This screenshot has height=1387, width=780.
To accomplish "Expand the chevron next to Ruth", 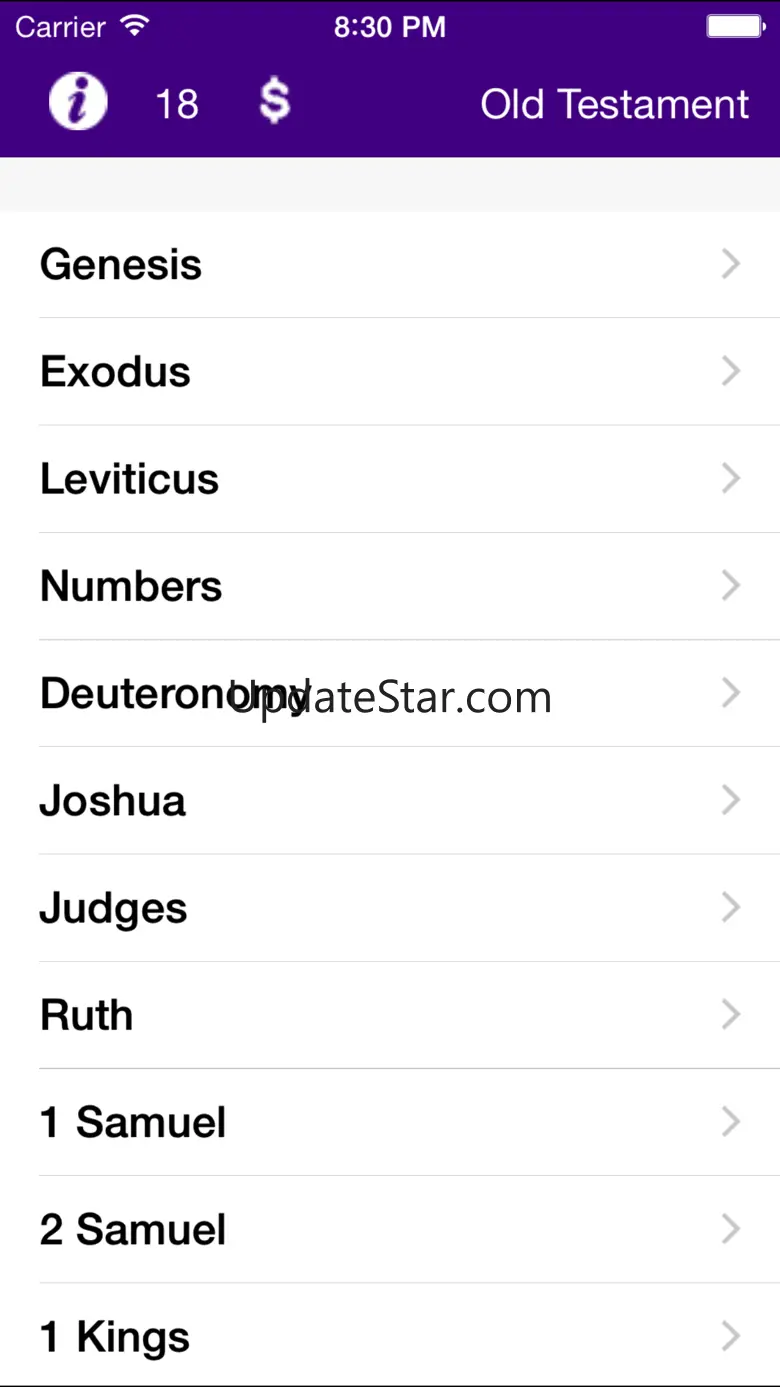I will 731,1015.
